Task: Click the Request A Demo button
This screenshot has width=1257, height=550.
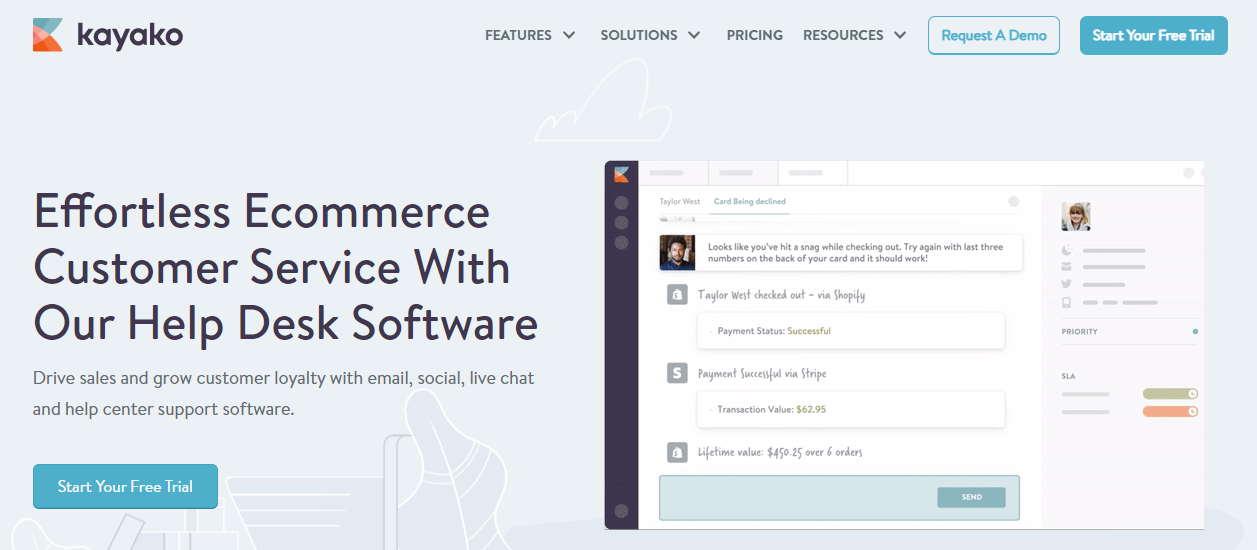Action: 994,35
